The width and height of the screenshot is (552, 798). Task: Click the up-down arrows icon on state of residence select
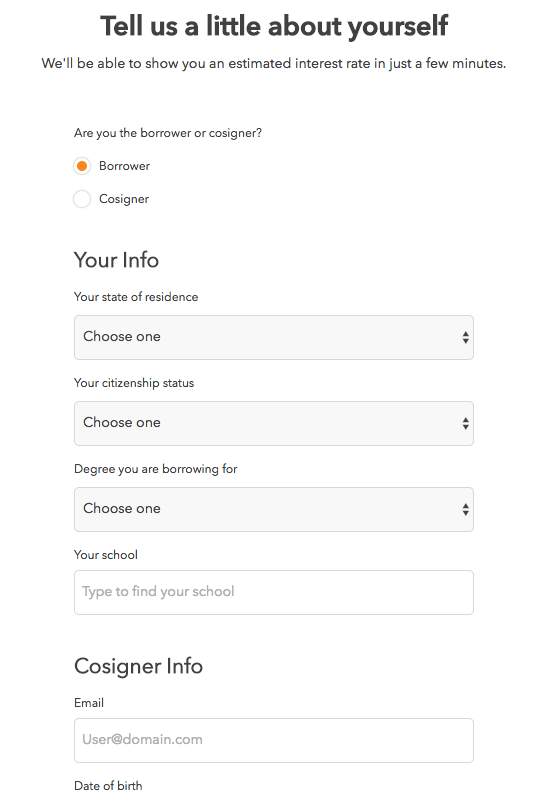[466, 337]
